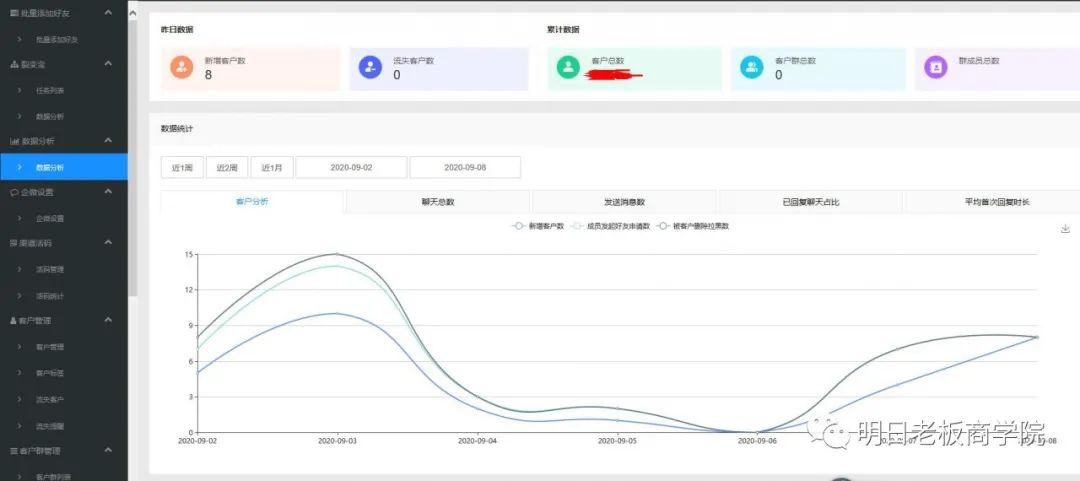
Task: Switch to the 已回复聊天占比 tab
Action: pos(811,202)
